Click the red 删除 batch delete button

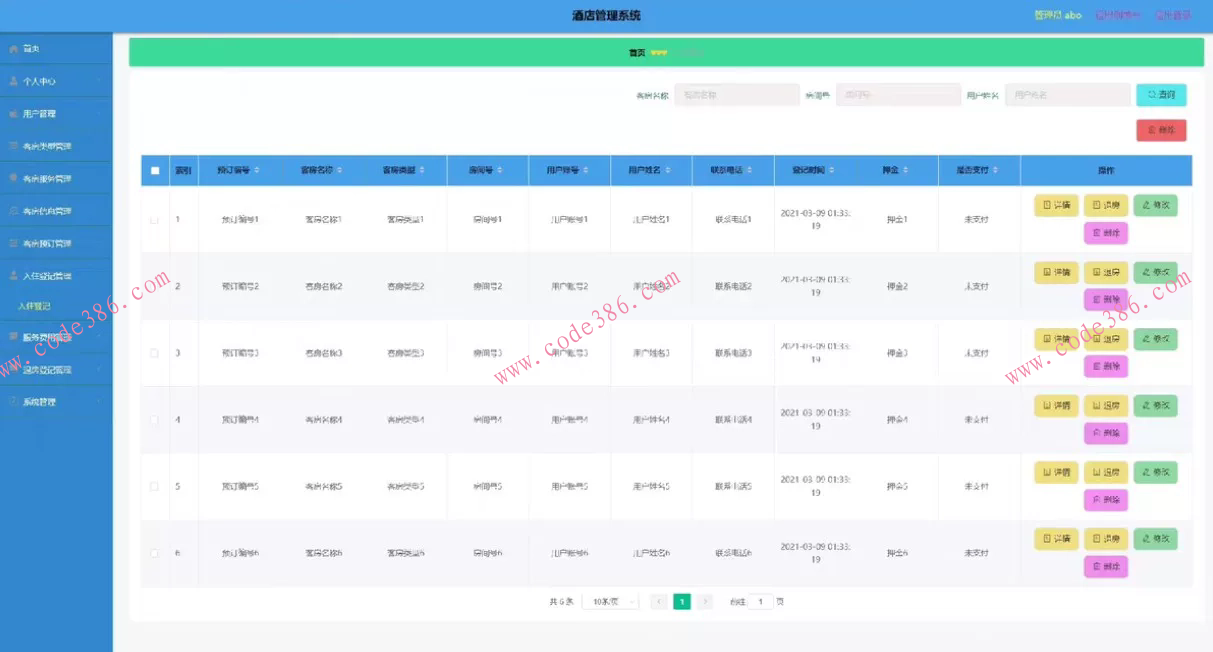point(1161,130)
